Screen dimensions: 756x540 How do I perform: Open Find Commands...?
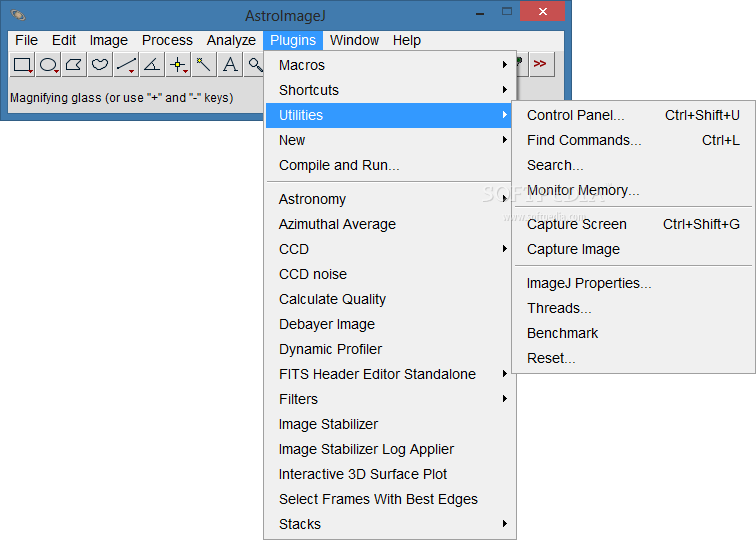click(x=633, y=140)
